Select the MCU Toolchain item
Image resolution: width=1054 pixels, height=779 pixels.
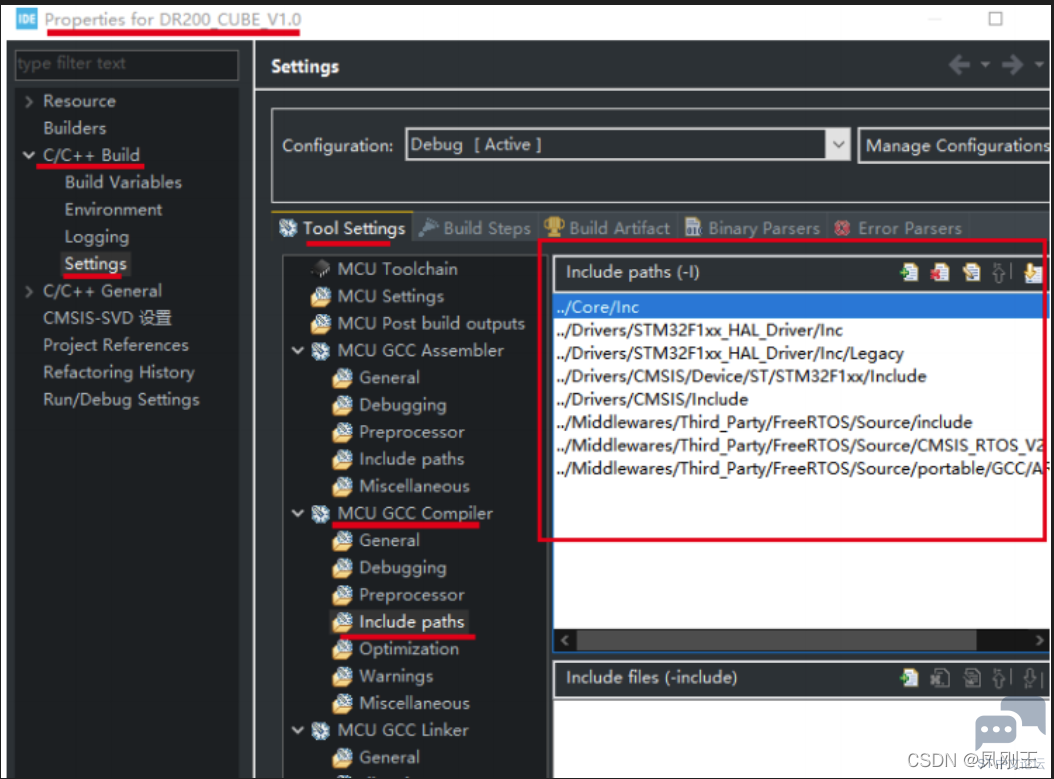pyautogui.click(x=397, y=269)
